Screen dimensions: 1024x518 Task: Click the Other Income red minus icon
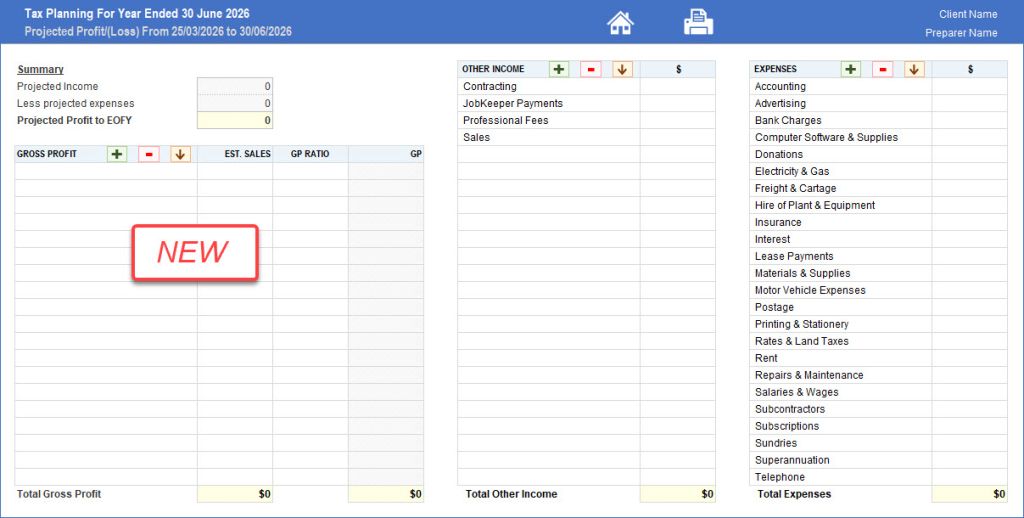coord(591,69)
